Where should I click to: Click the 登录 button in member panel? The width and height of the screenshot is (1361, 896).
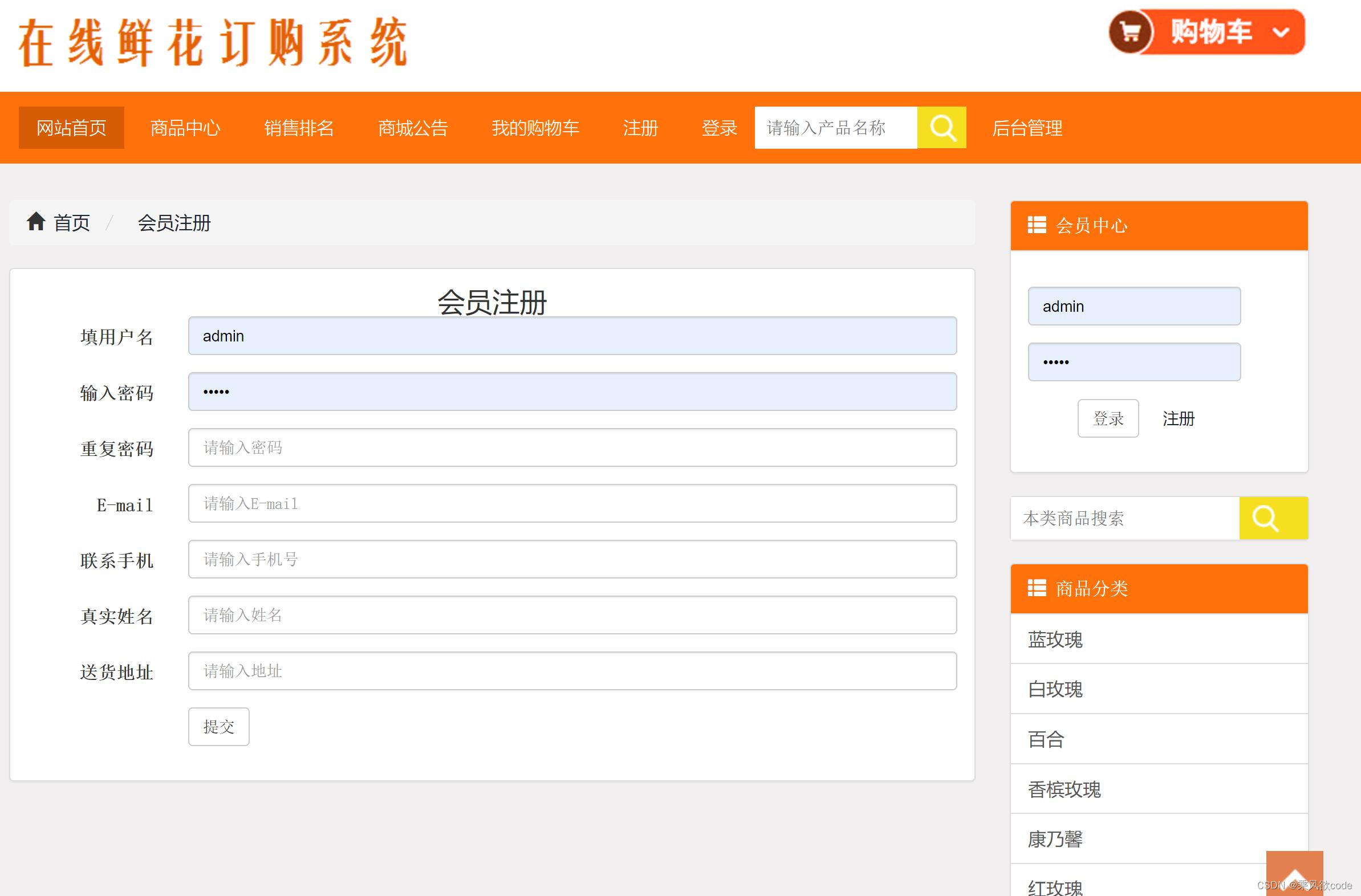coord(1108,418)
